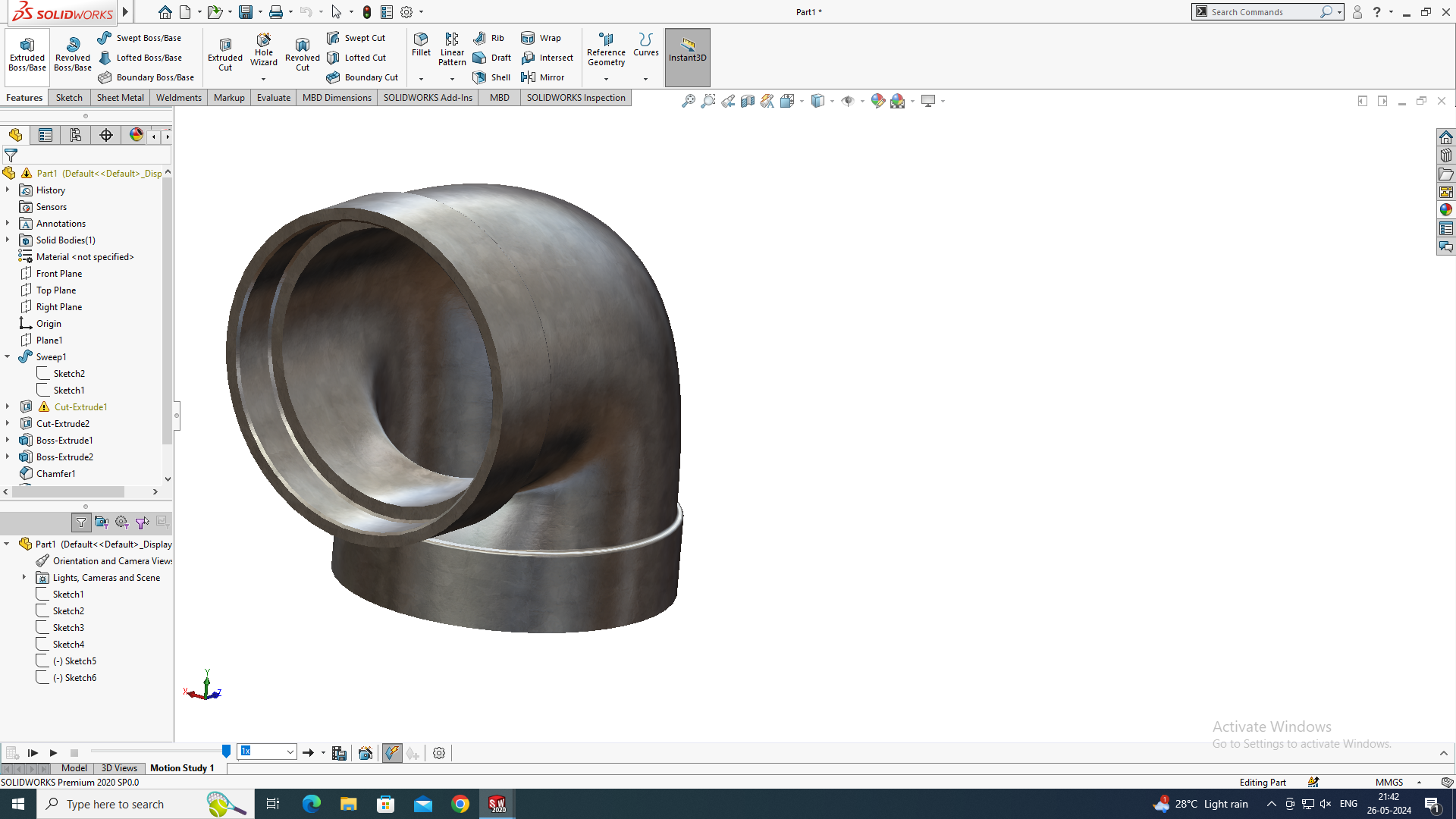
Task: Expand the Cut-Extrude1 feature node
Action: click(x=8, y=407)
